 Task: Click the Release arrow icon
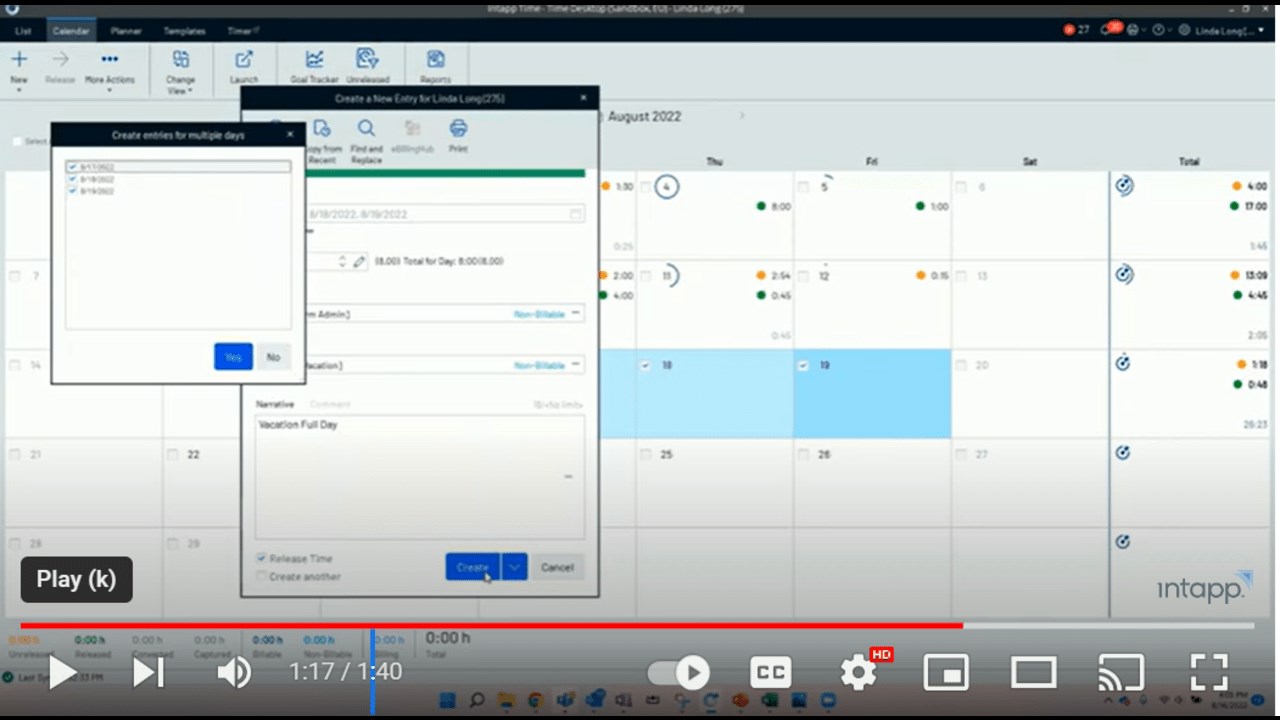pyautogui.click(x=60, y=60)
